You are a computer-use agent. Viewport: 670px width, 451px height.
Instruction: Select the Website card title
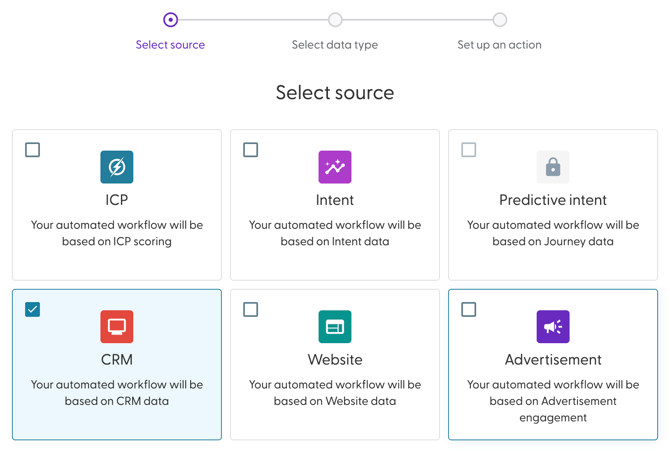click(x=335, y=359)
